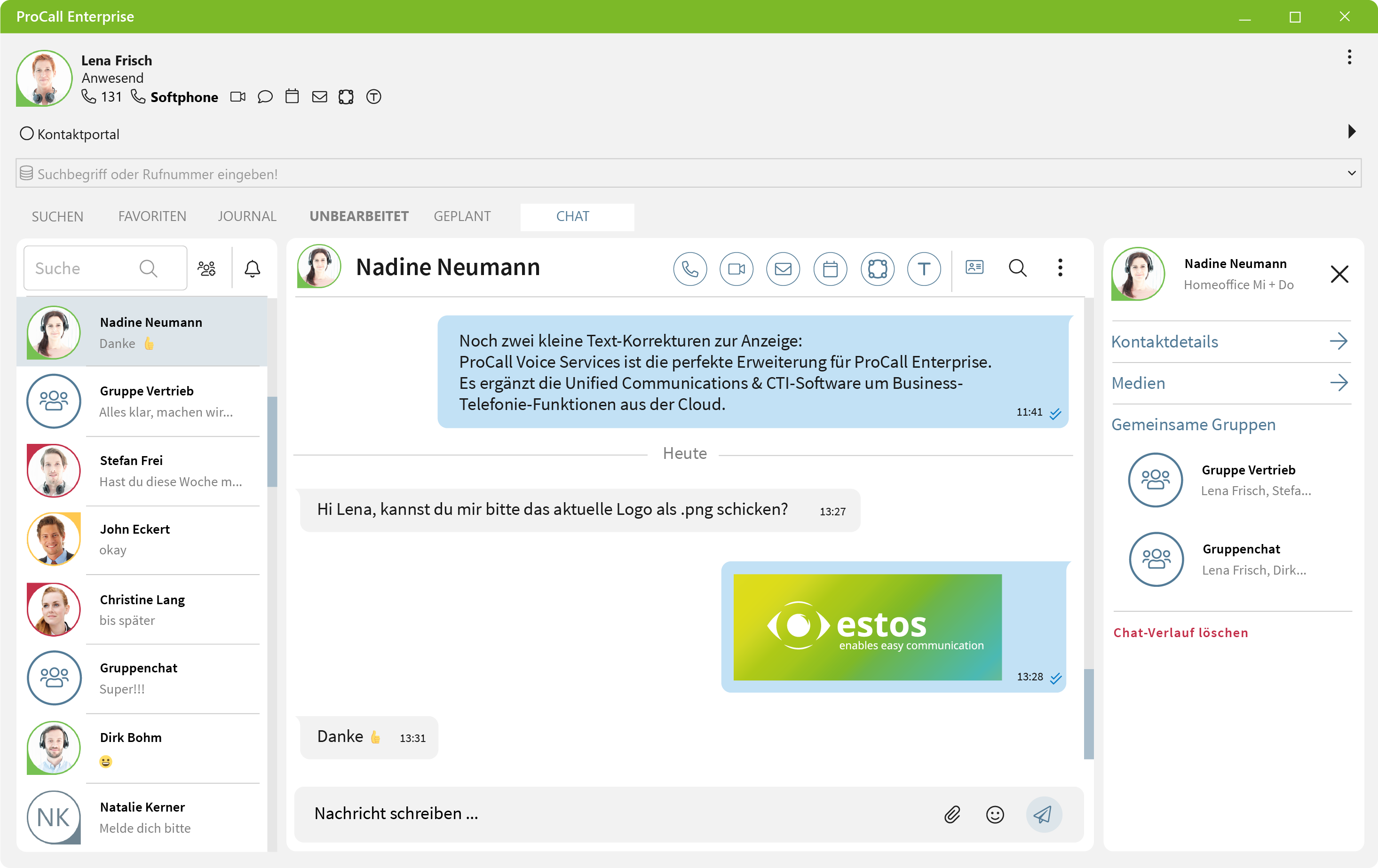Open Medien arrow
The width and height of the screenshot is (1378, 868).
(1338, 382)
